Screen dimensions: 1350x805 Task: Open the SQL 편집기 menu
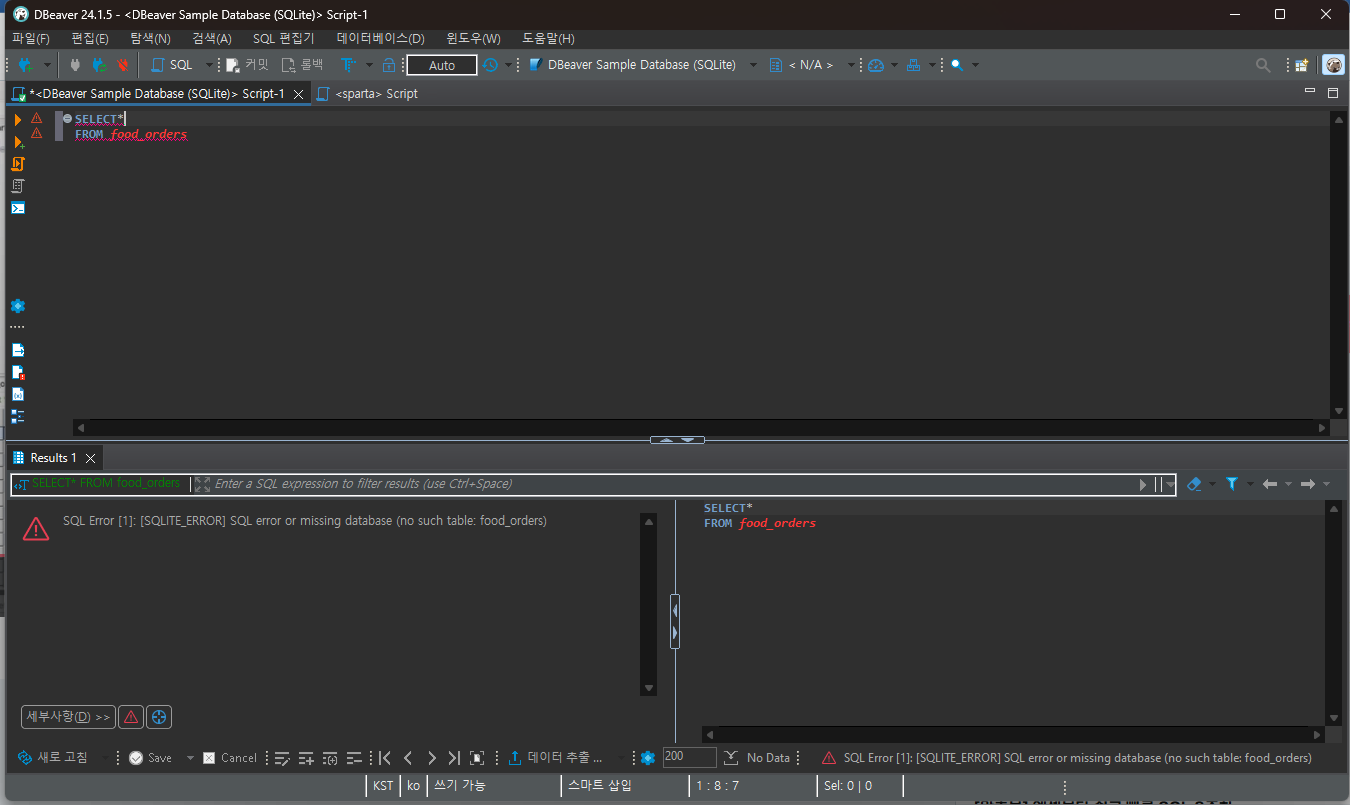[x=283, y=38]
